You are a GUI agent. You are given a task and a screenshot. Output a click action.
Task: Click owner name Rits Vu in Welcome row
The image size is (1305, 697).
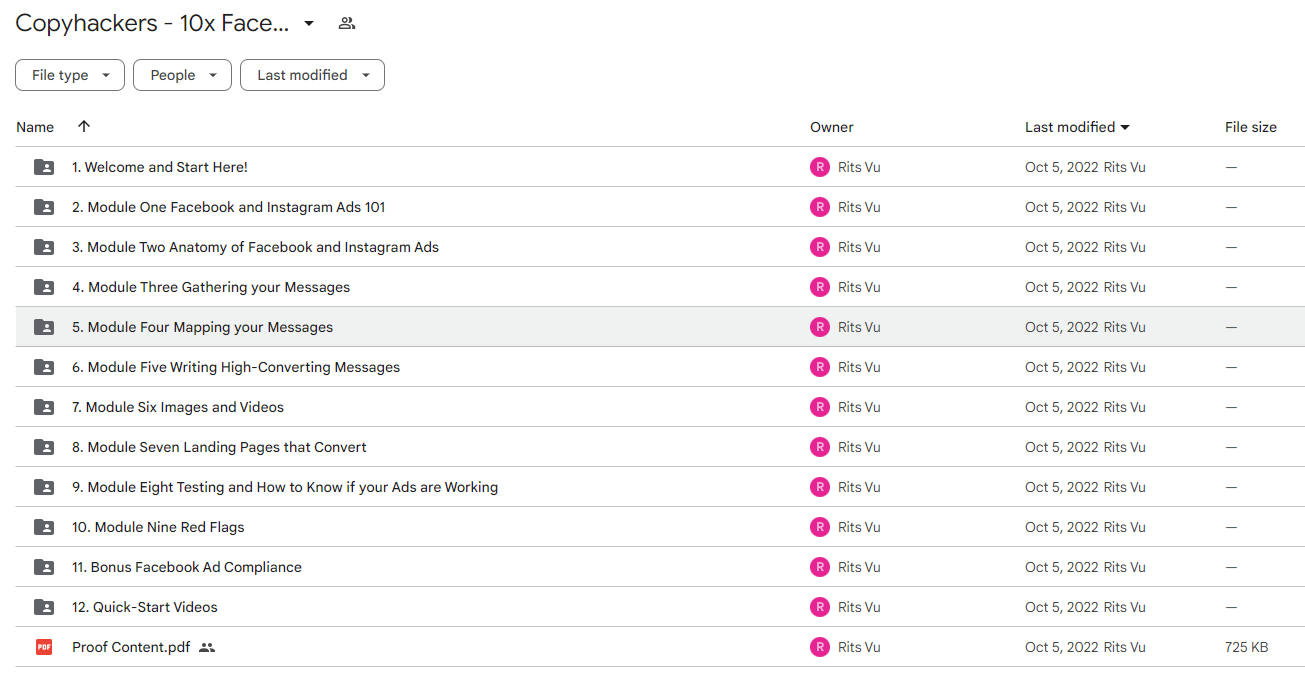pyautogui.click(x=859, y=167)
